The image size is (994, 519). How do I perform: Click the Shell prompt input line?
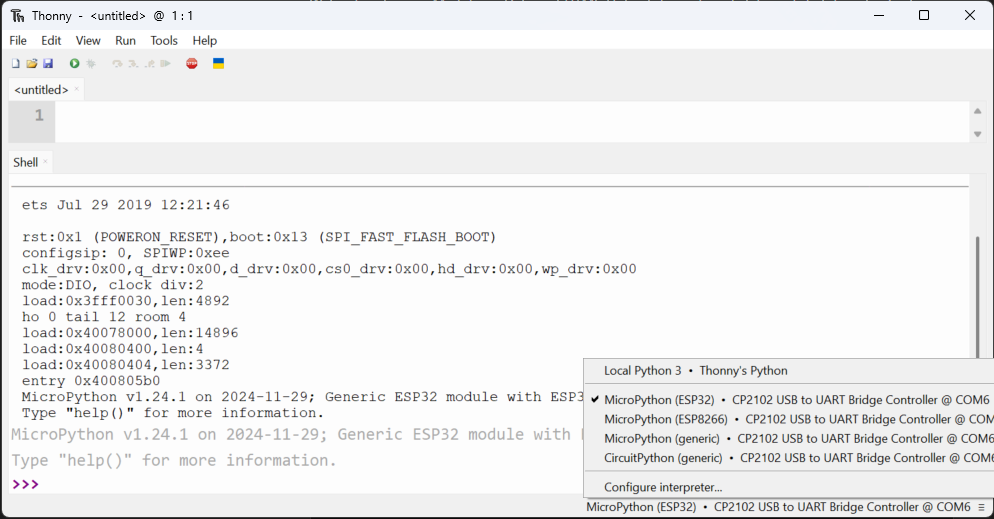tap(300, 484)
